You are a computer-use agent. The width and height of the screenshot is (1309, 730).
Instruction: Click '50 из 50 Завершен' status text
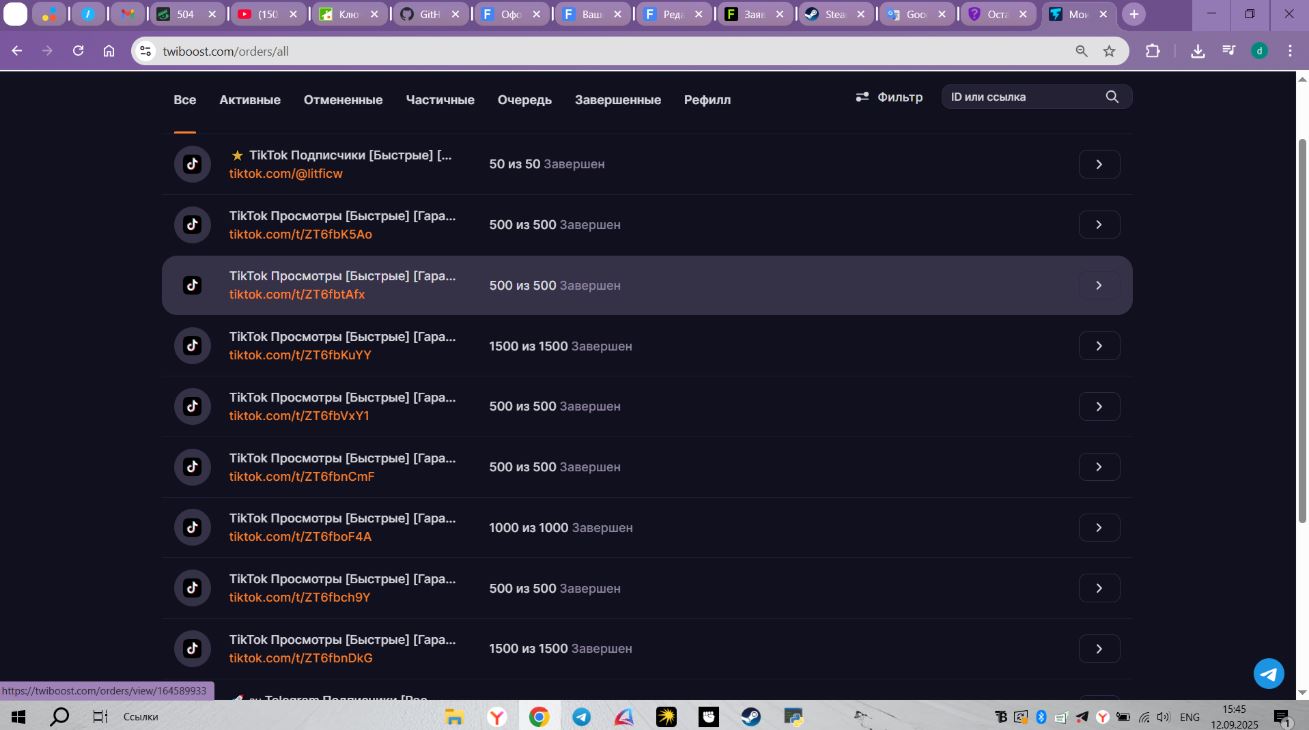(547, 164)
